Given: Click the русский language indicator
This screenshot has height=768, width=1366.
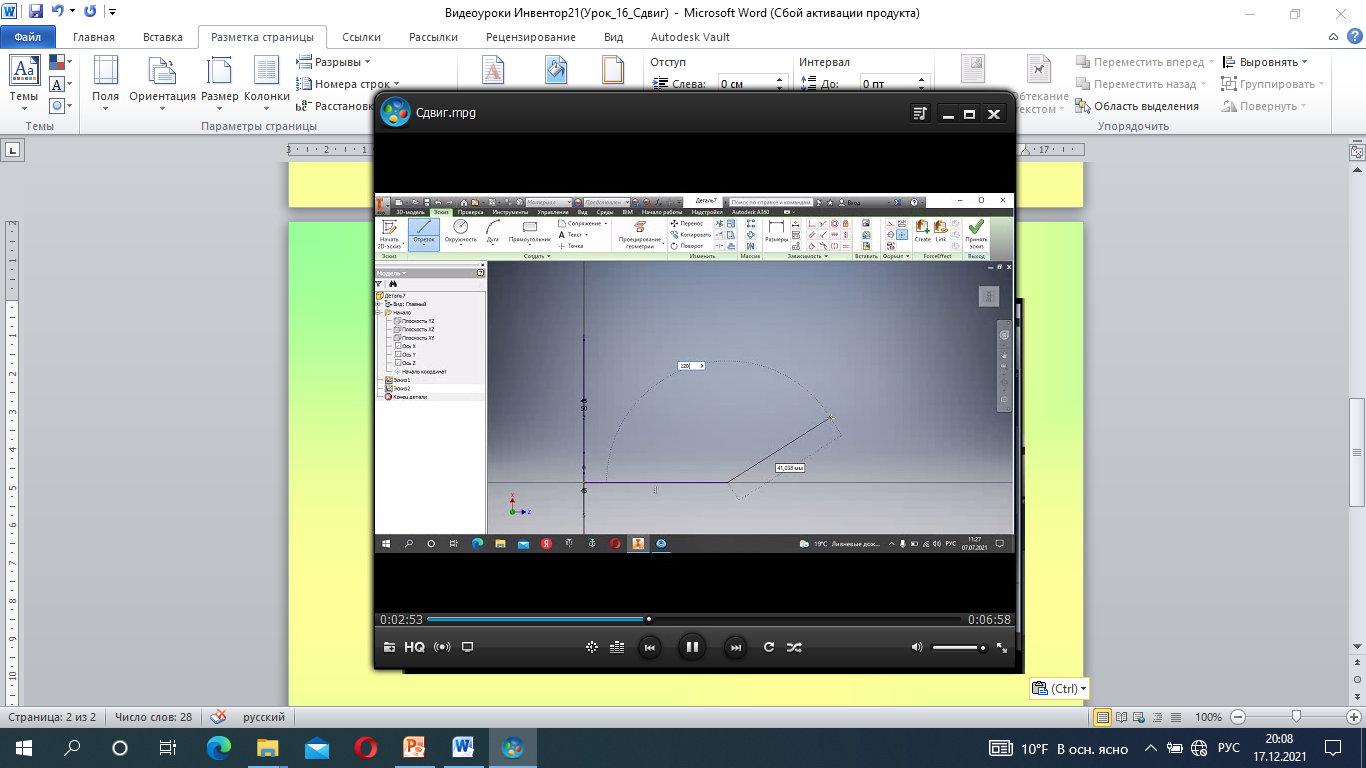Looking at the screenshot, I should (264, 717).
